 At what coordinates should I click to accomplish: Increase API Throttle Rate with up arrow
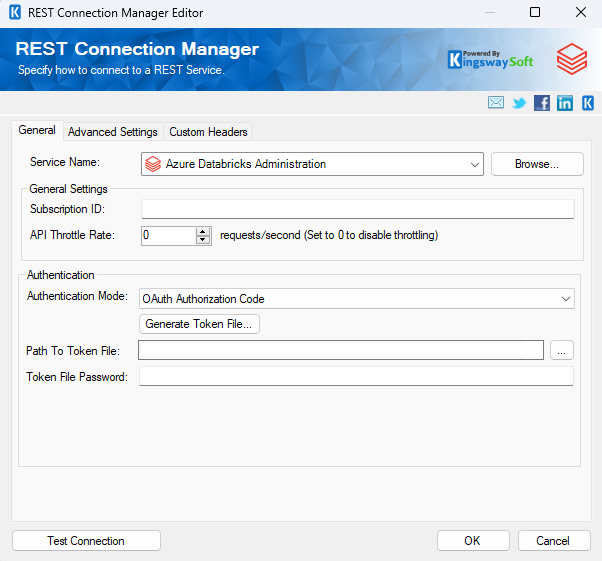click(203, 231)
